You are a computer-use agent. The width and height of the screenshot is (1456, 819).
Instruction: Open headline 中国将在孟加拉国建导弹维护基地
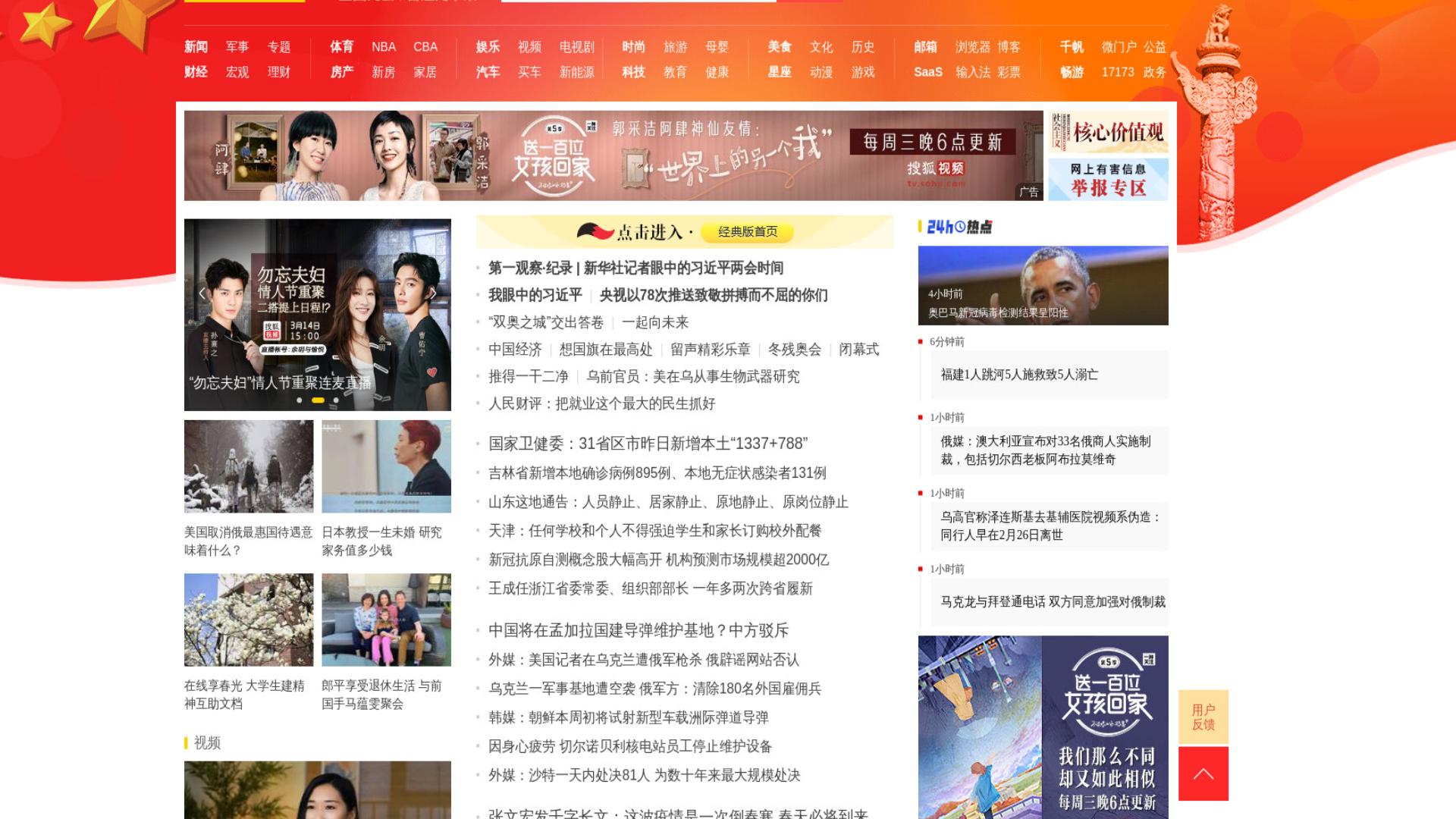639,630
